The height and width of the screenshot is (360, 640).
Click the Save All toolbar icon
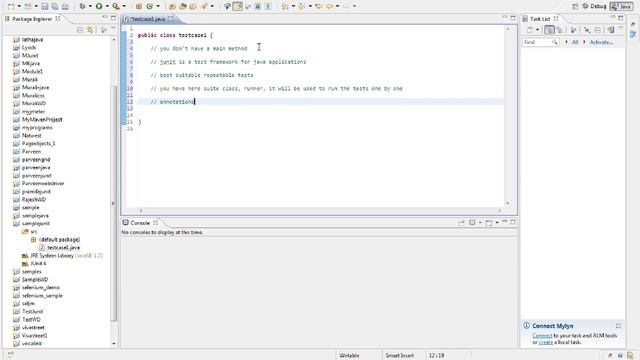55,6
